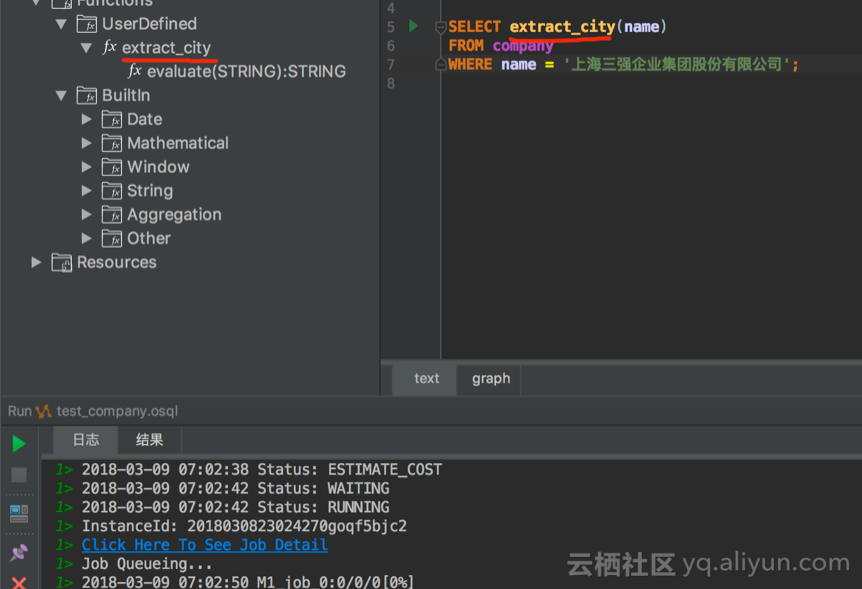Screen dimensions: 862x589
Task: Click the Job Queueing... log line
Action: [147, 564]
